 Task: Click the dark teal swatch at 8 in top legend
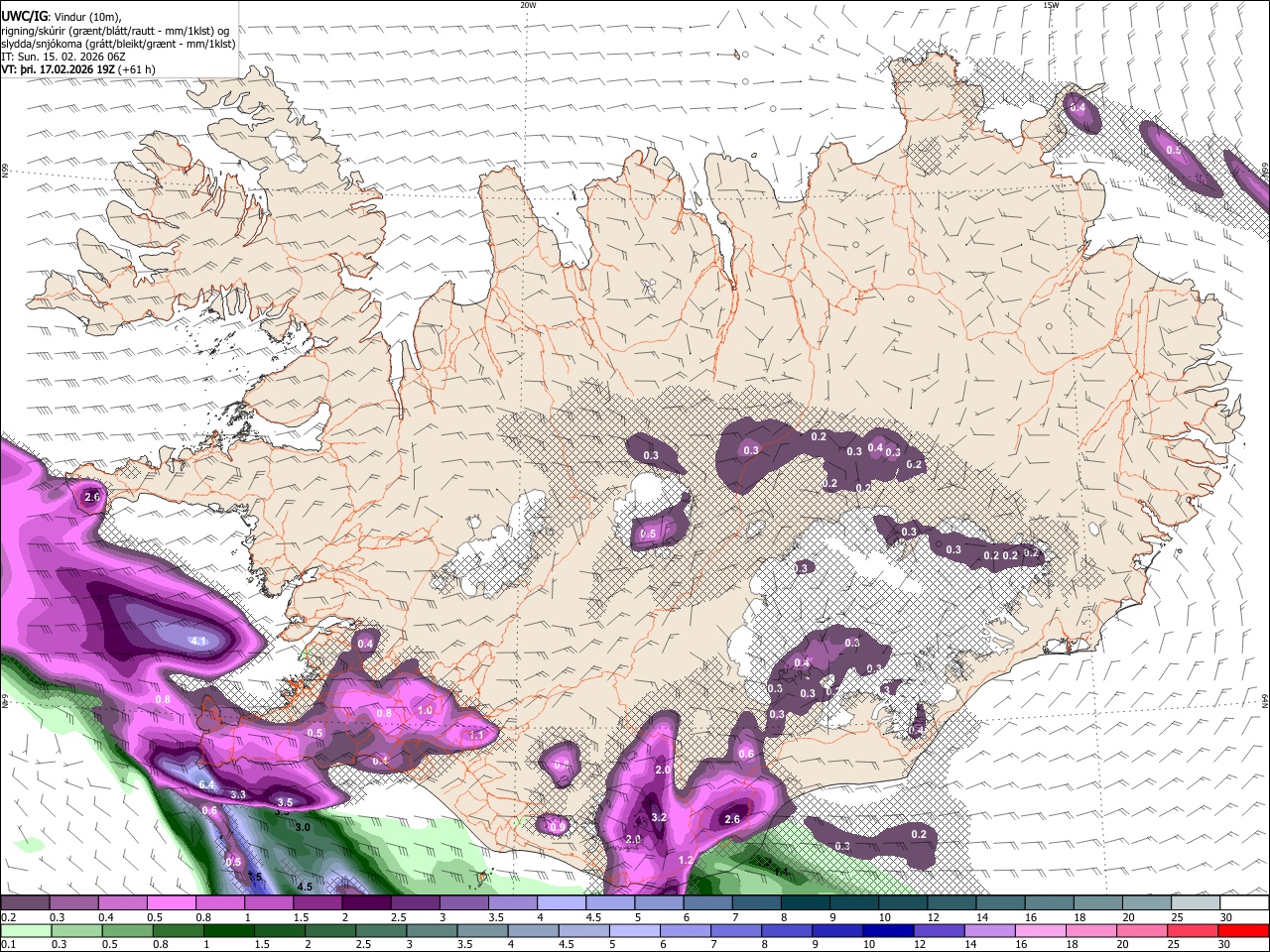tap(804, 902)
